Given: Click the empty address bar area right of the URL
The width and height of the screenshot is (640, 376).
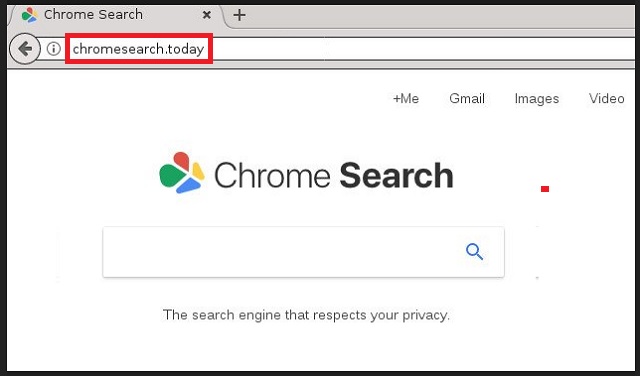Looking at the screenshot, I should tap(422, 49).
